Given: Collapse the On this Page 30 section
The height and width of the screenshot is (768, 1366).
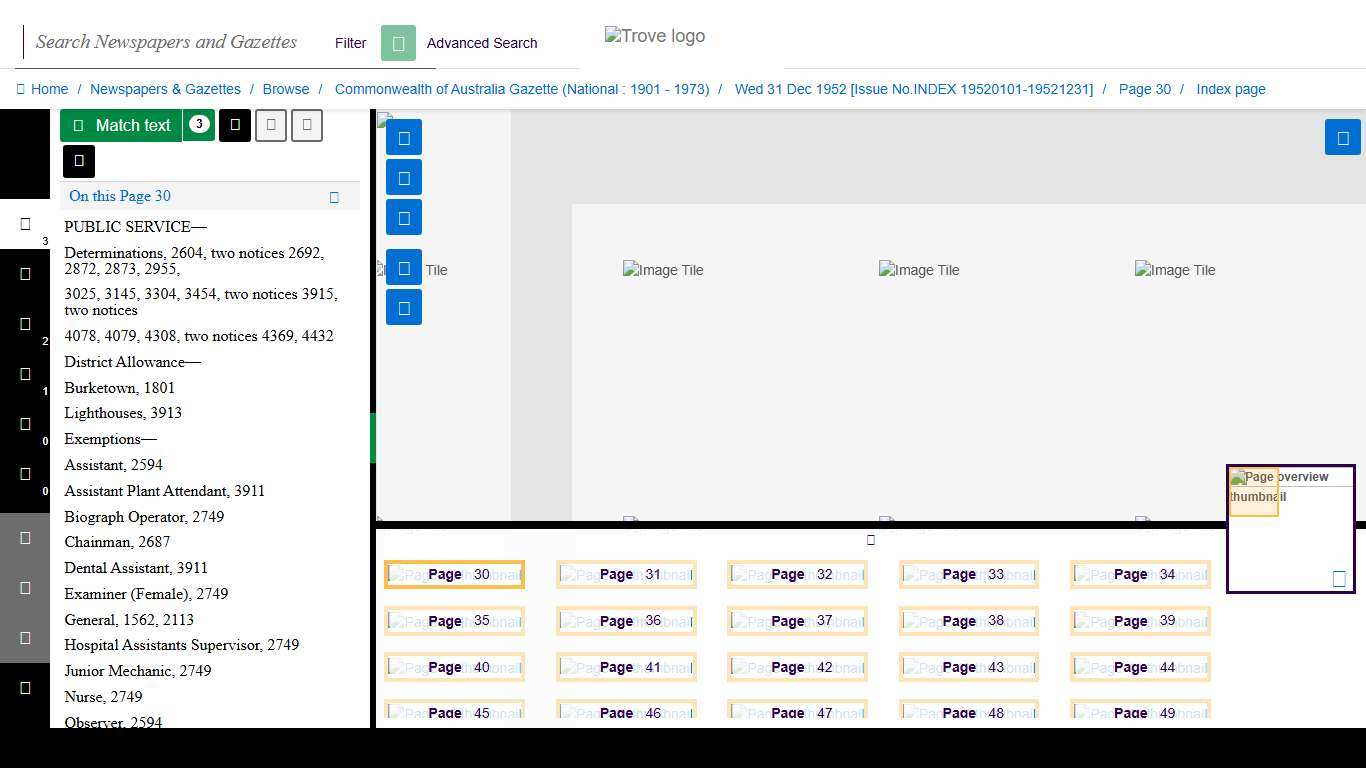Looking at the screenshot, I should 334,197.
